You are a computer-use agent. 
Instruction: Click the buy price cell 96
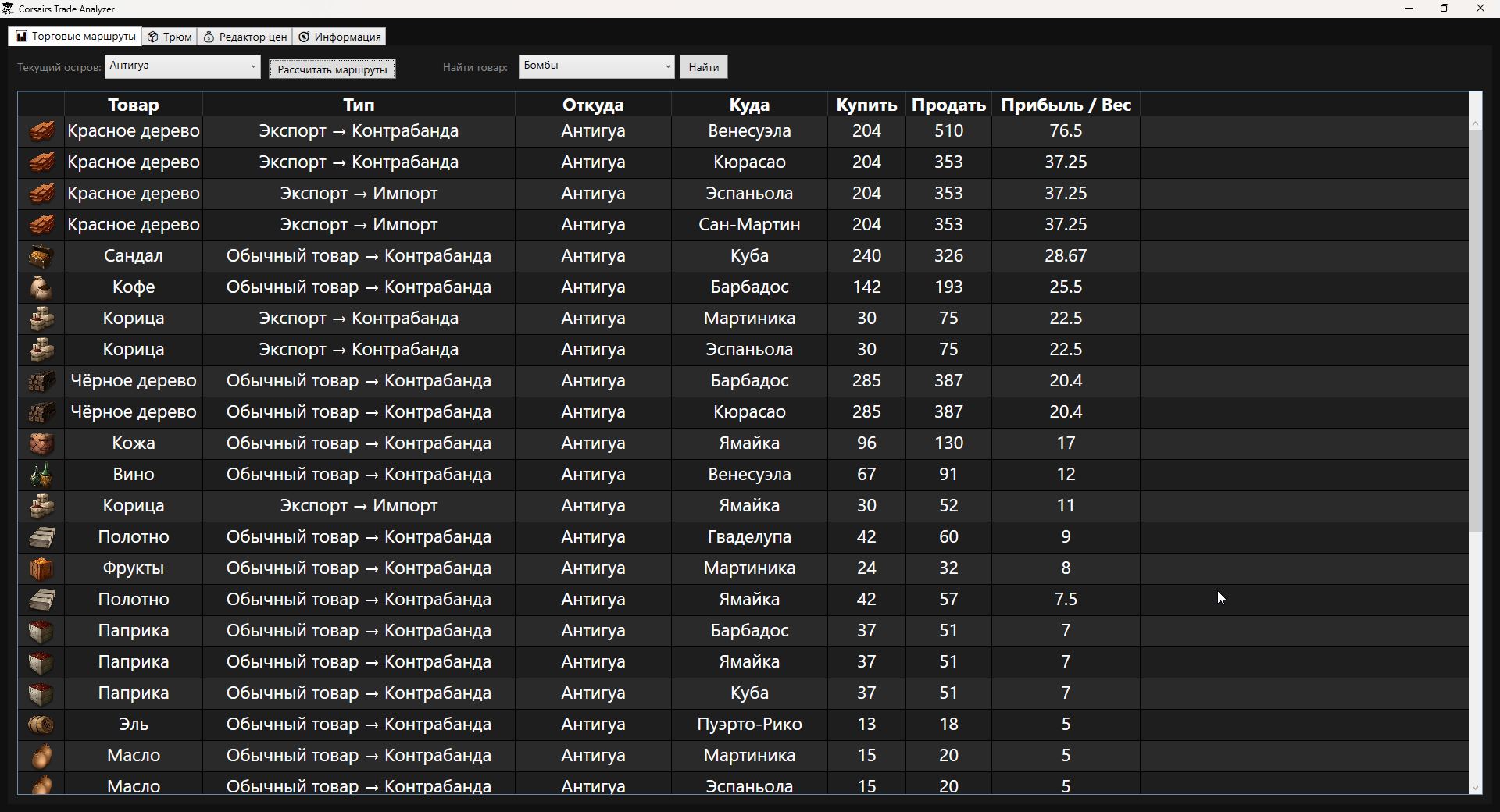click(x=866, y=443)
